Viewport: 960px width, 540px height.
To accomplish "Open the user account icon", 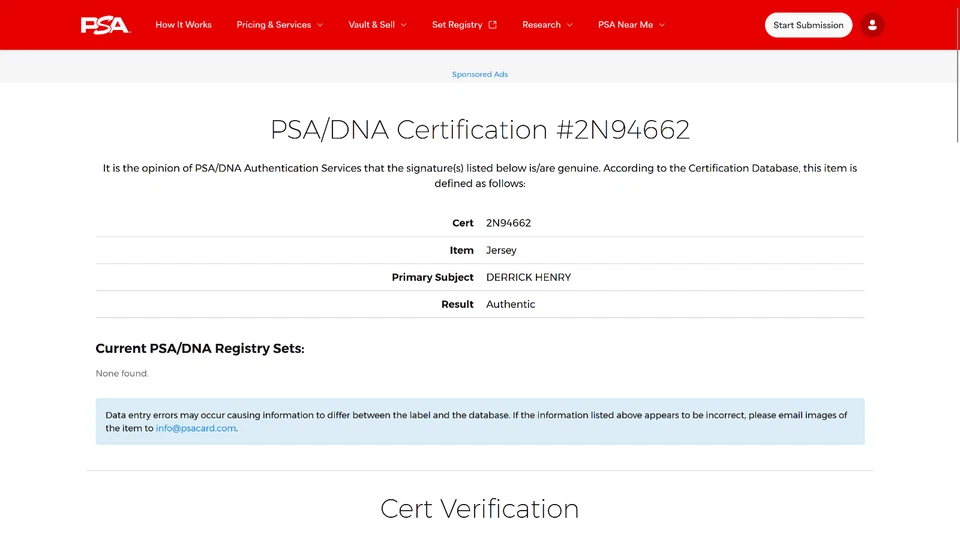I will click(x=872, y=25).
